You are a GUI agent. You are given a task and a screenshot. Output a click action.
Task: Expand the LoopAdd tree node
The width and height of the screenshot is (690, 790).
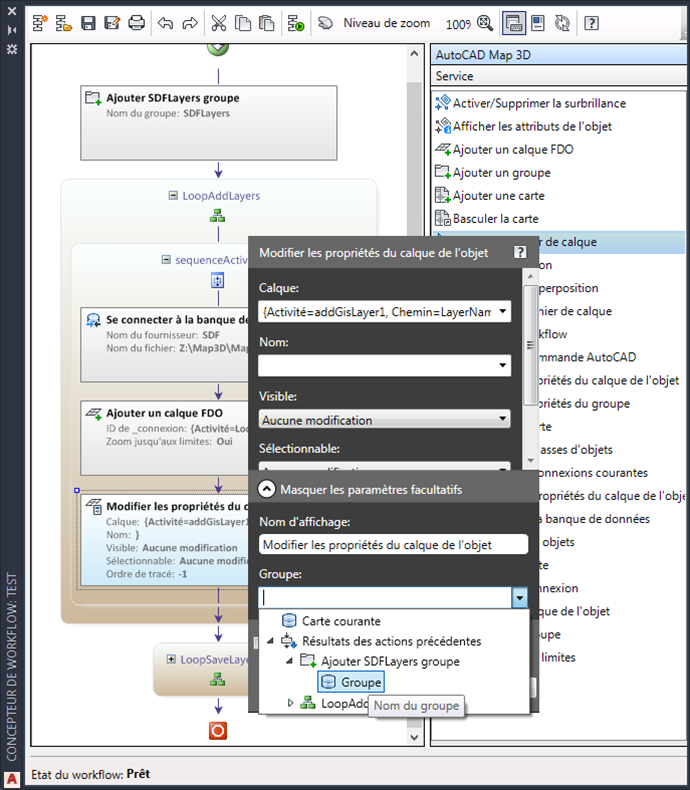pyautogui.click(x=290, y=703)
